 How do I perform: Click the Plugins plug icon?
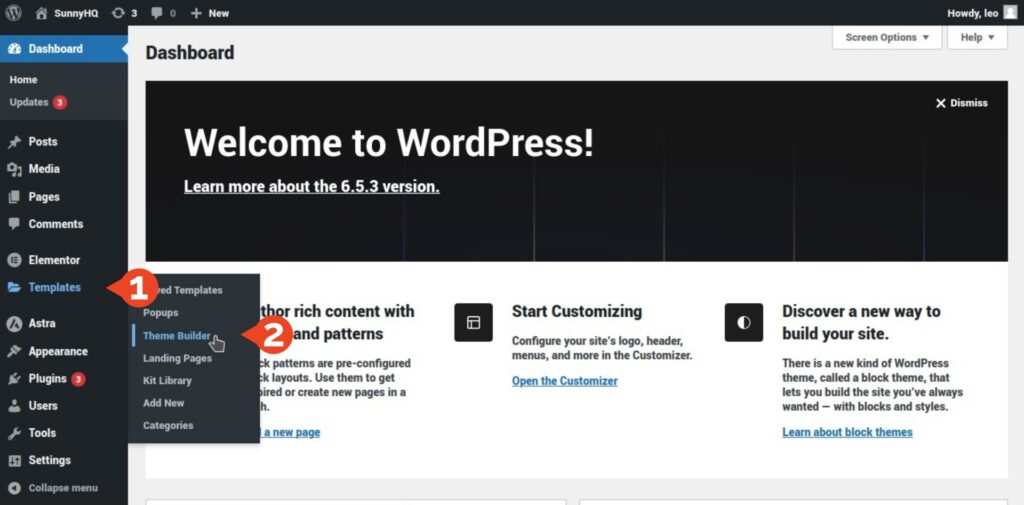(14, 379)
